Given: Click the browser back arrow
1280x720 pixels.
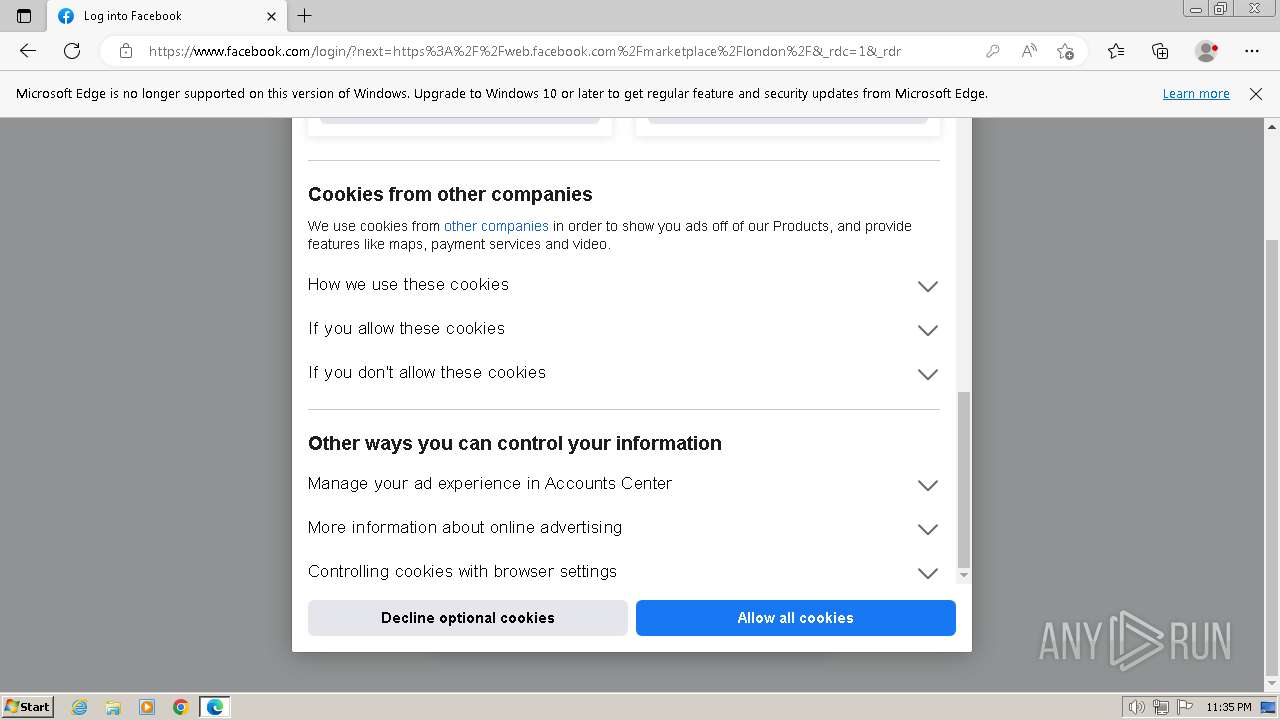Looking at the screenshot, I should point(28,51).
